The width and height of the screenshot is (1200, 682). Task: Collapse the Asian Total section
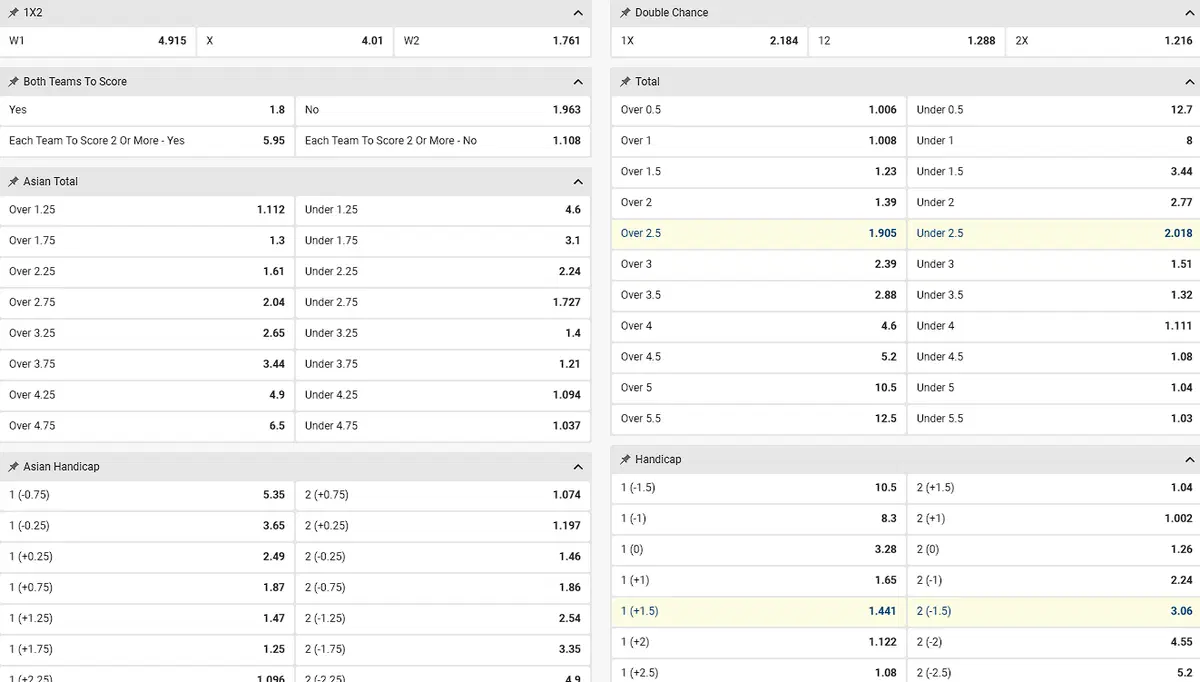click(x=578, y=182)
